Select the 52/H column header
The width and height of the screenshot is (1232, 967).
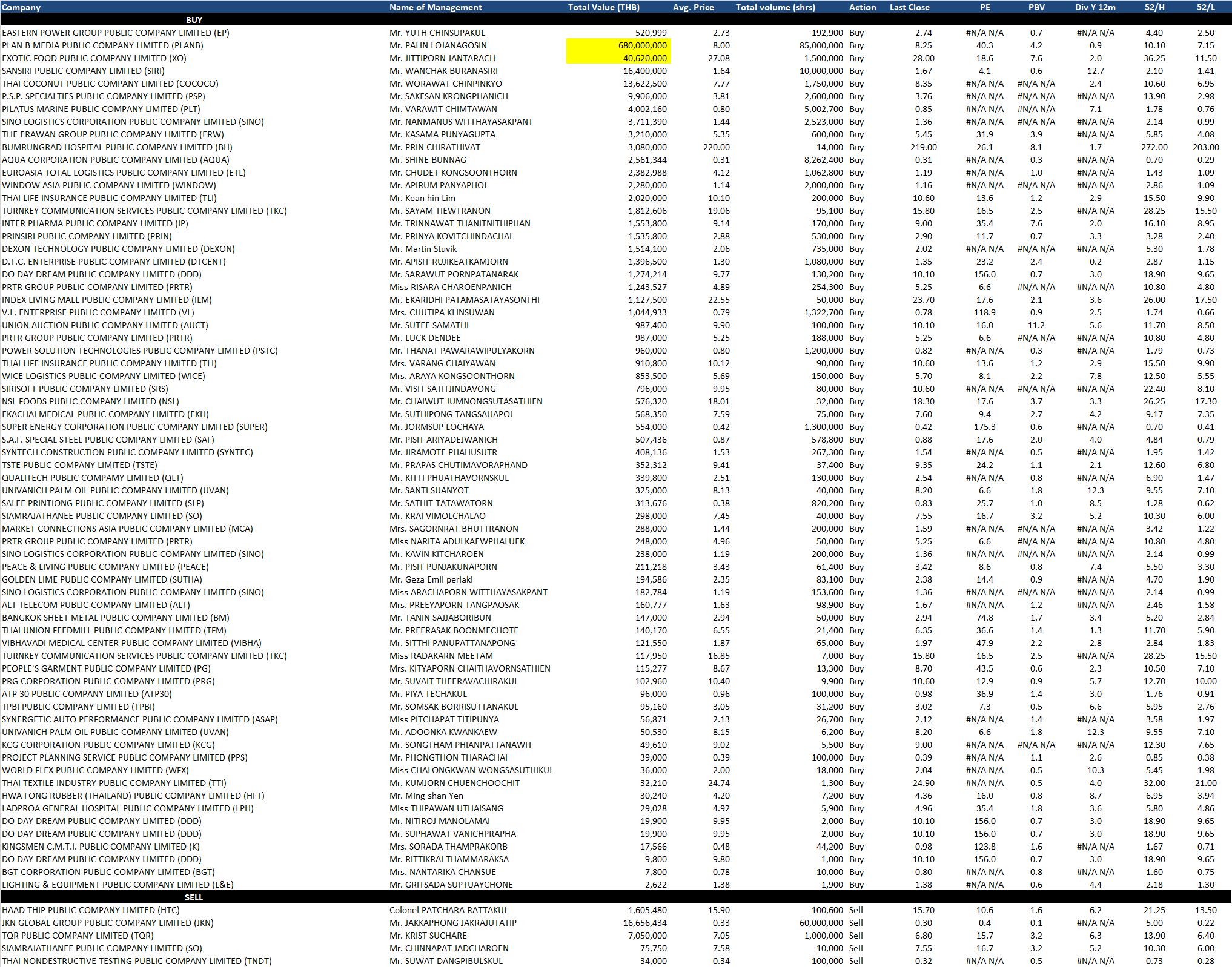[1154, 7]
